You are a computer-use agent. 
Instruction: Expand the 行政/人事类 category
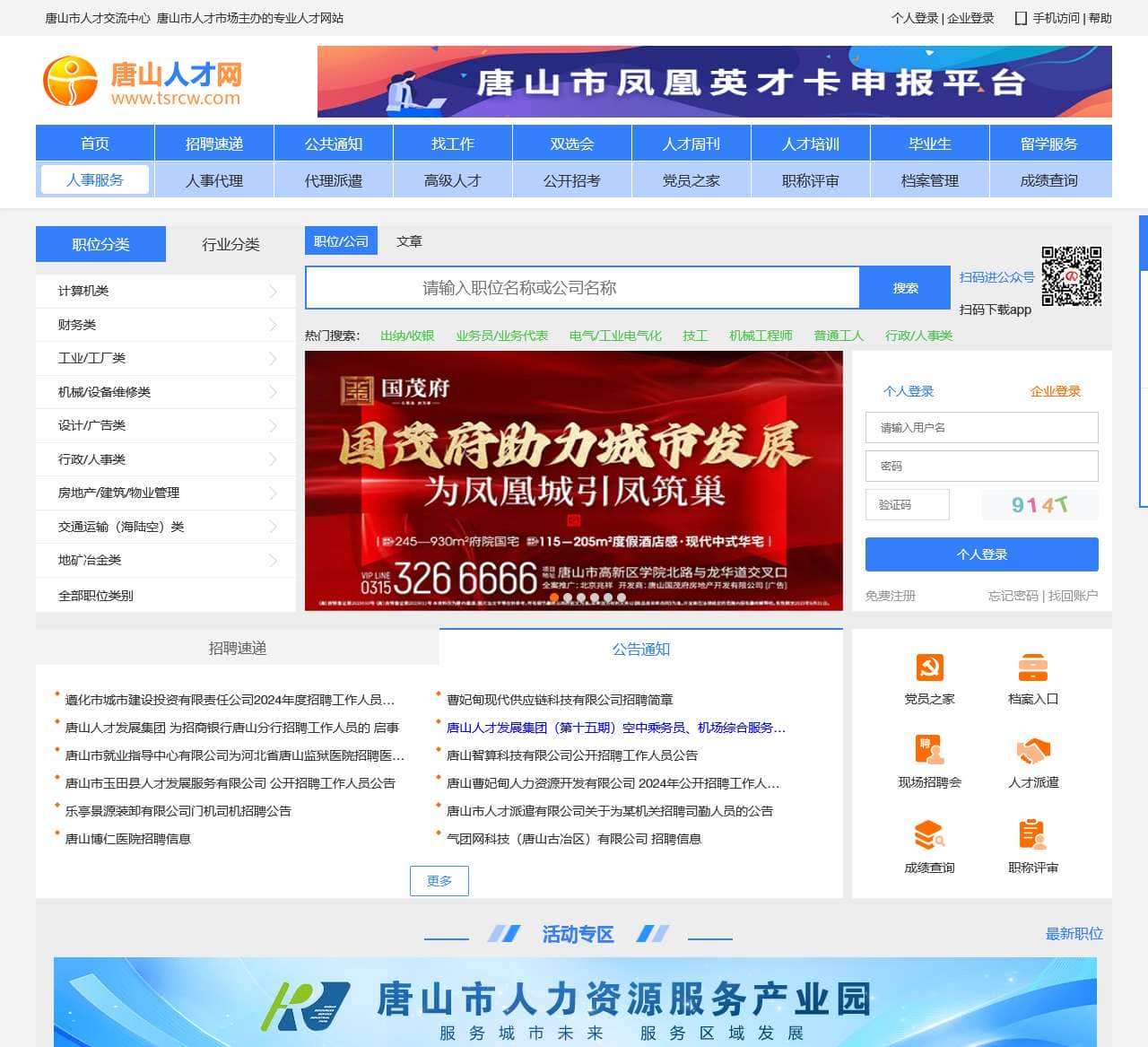(x=166, y=459)
